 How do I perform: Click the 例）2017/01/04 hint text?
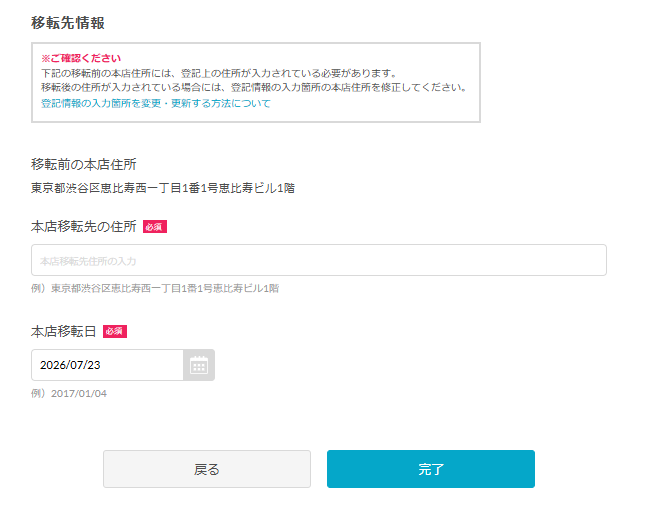pos(69,394)
